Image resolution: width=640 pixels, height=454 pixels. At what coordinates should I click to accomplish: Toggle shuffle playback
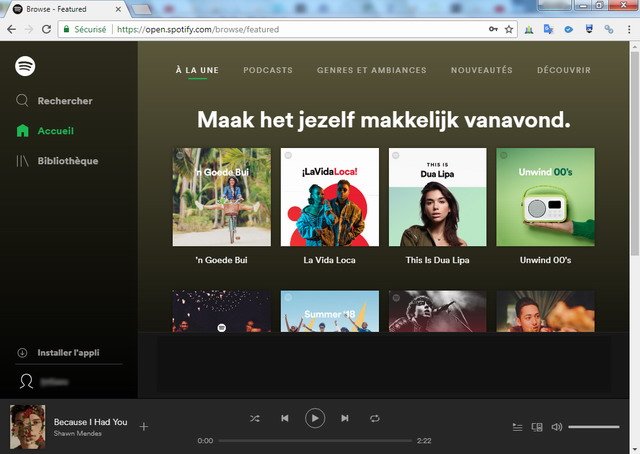coord(255,418)
